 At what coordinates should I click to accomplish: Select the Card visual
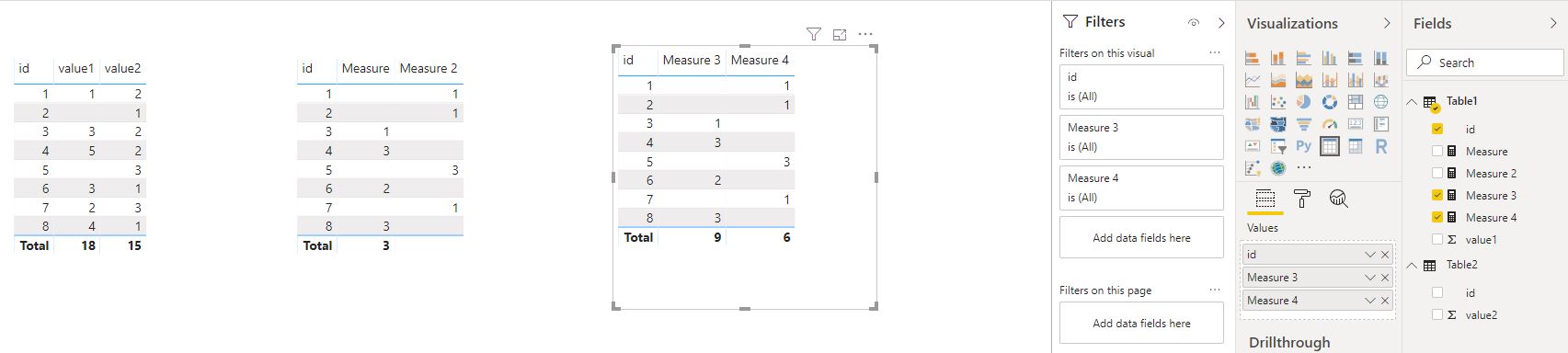[x=1356, y=124]
